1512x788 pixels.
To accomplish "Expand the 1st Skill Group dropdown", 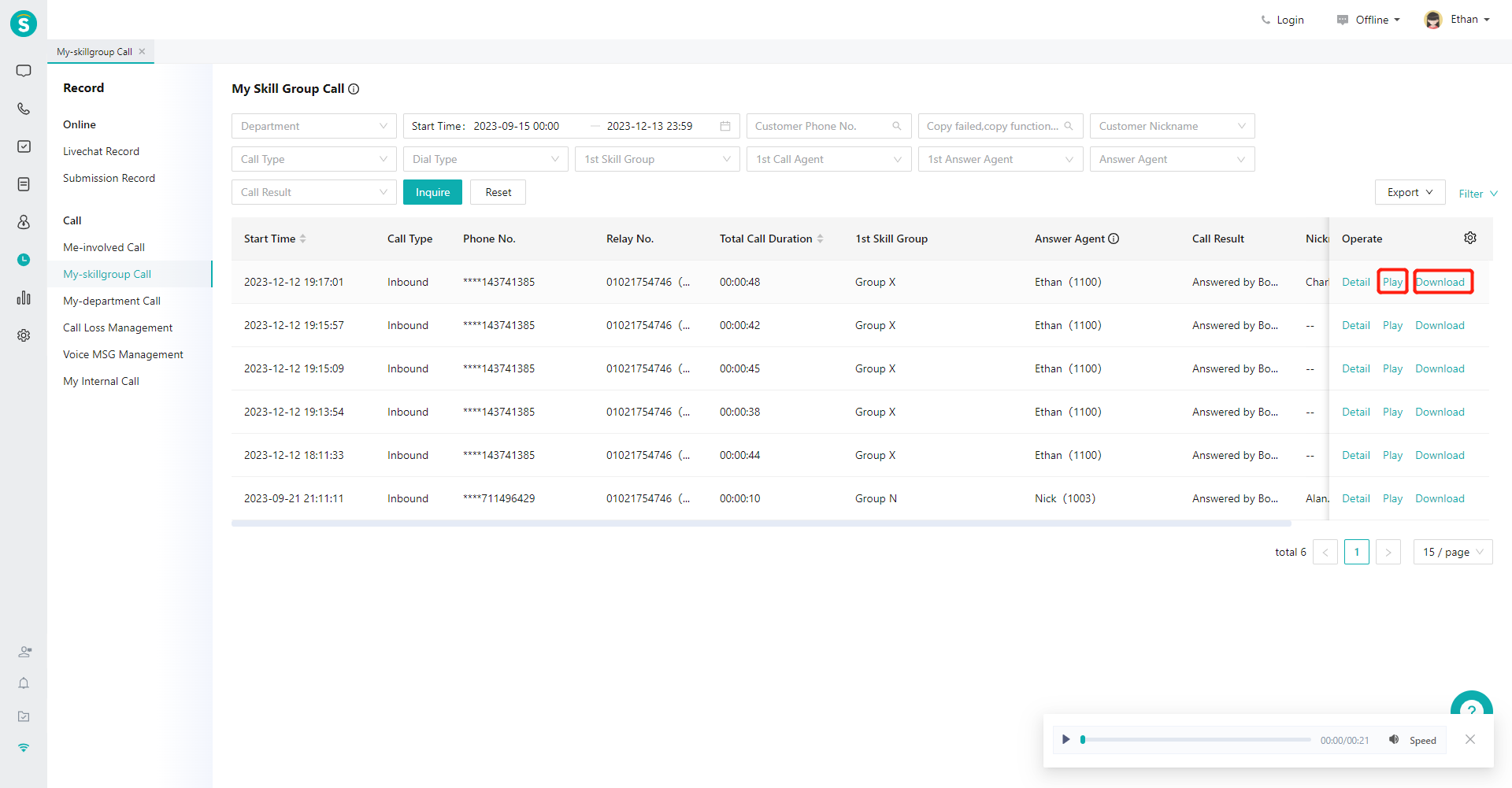I will 657,159.
